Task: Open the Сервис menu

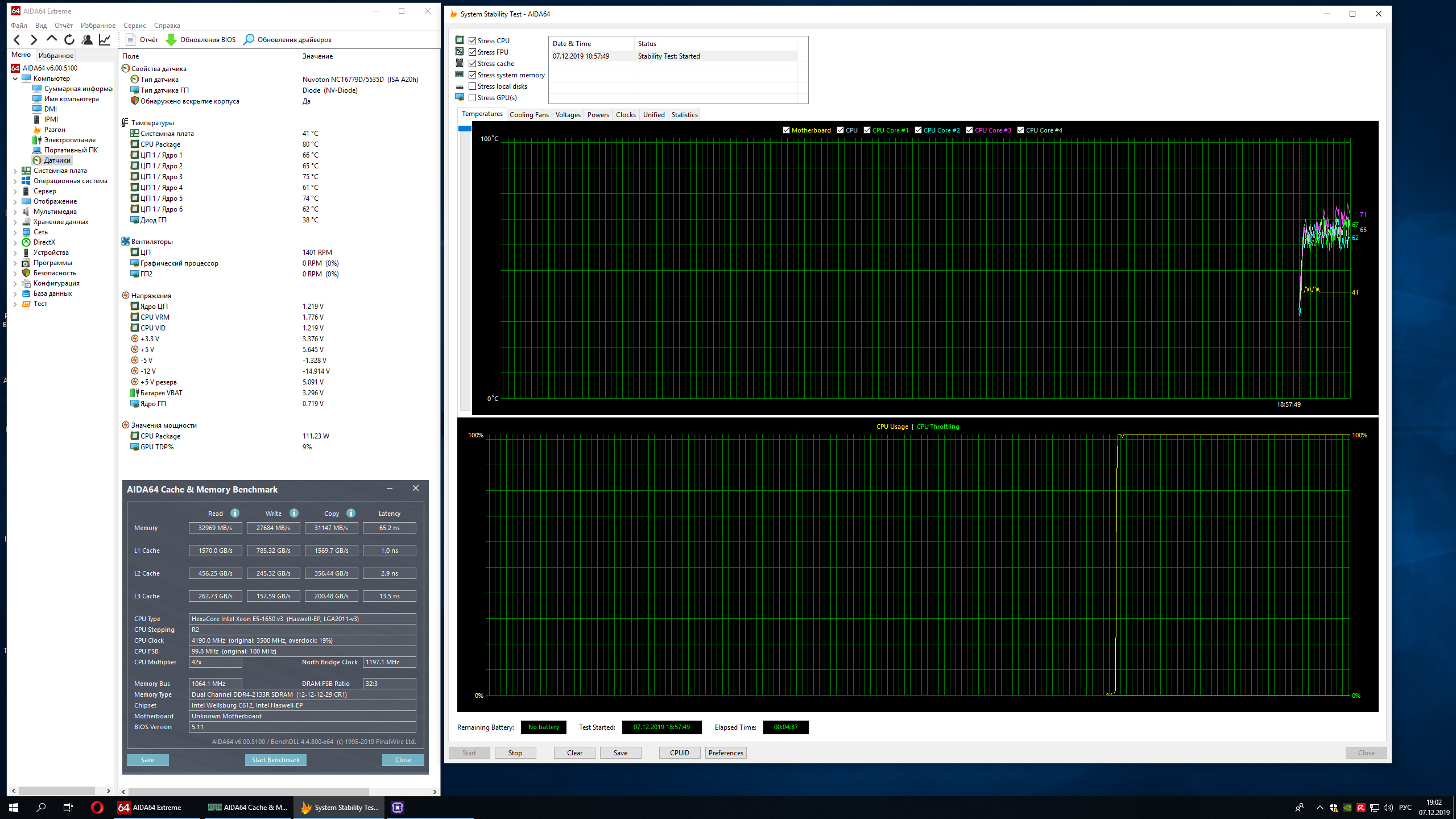Action: coord(134,25)
